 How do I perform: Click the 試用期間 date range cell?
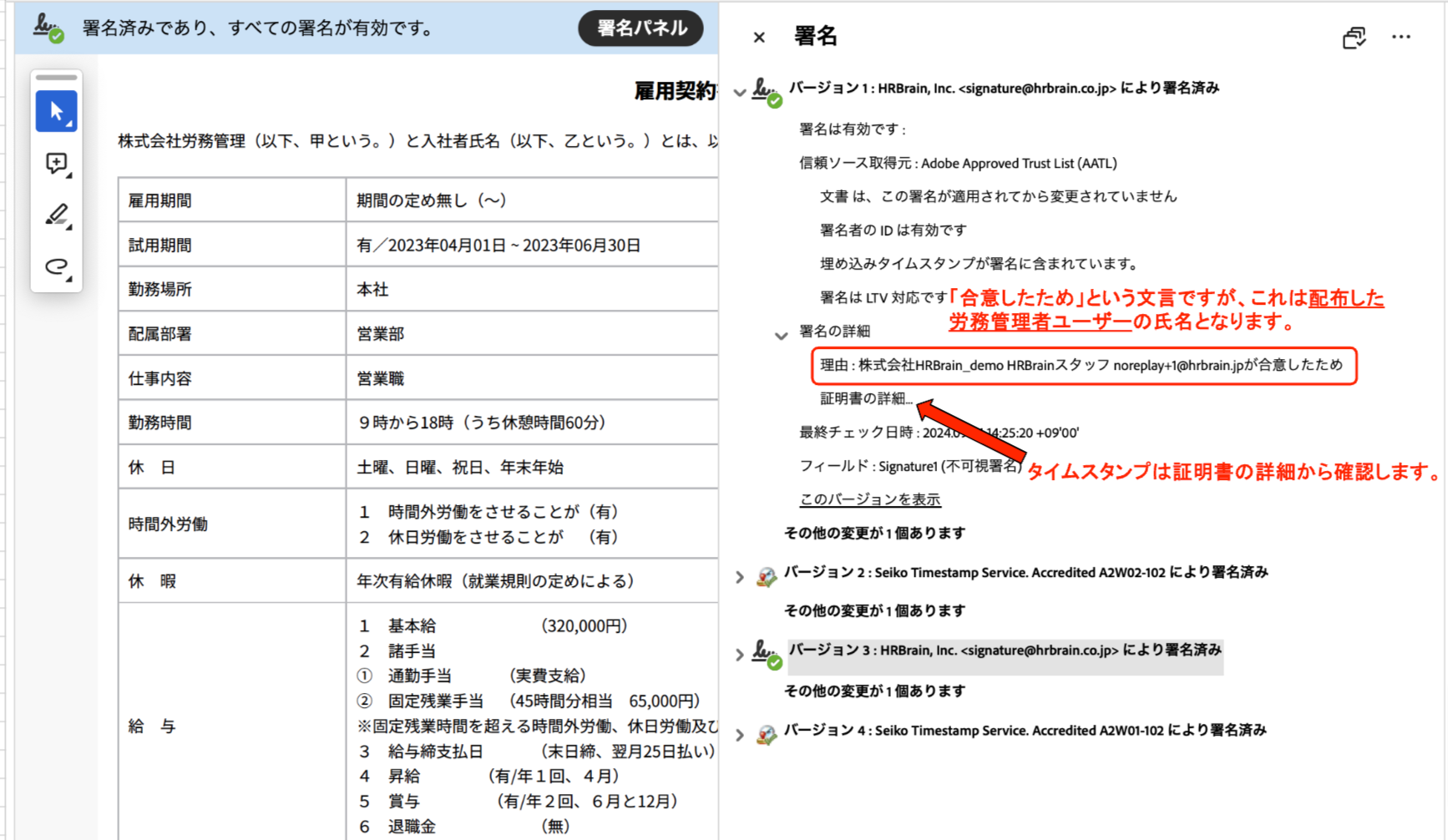tap(533, 245)
